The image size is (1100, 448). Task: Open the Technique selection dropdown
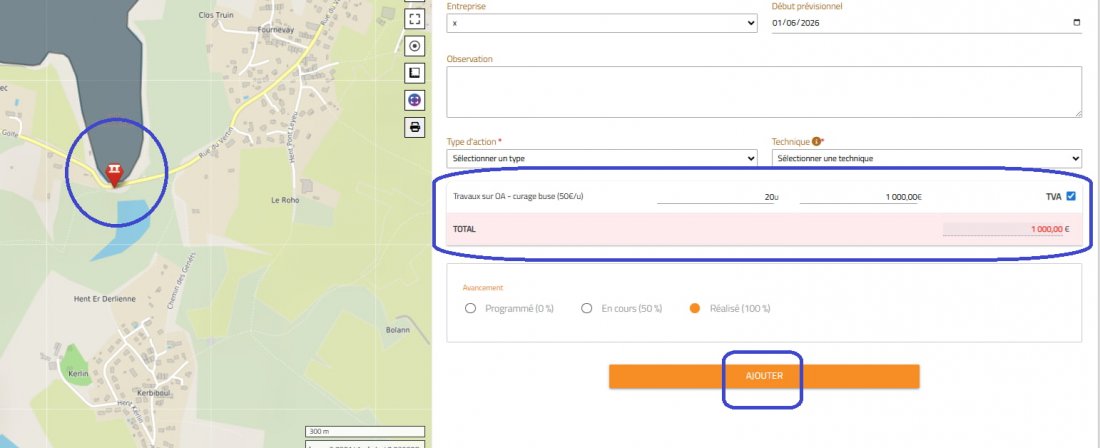(926, 158)
